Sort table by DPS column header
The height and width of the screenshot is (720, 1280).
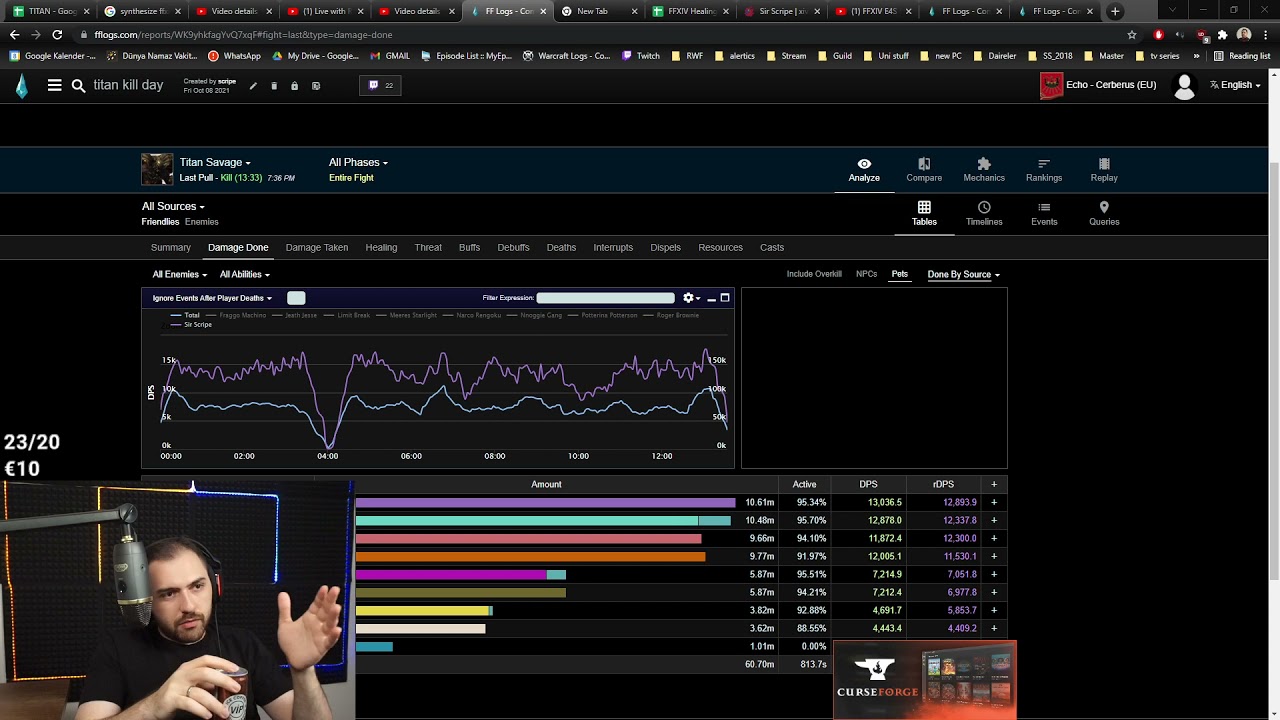point(868,484)
